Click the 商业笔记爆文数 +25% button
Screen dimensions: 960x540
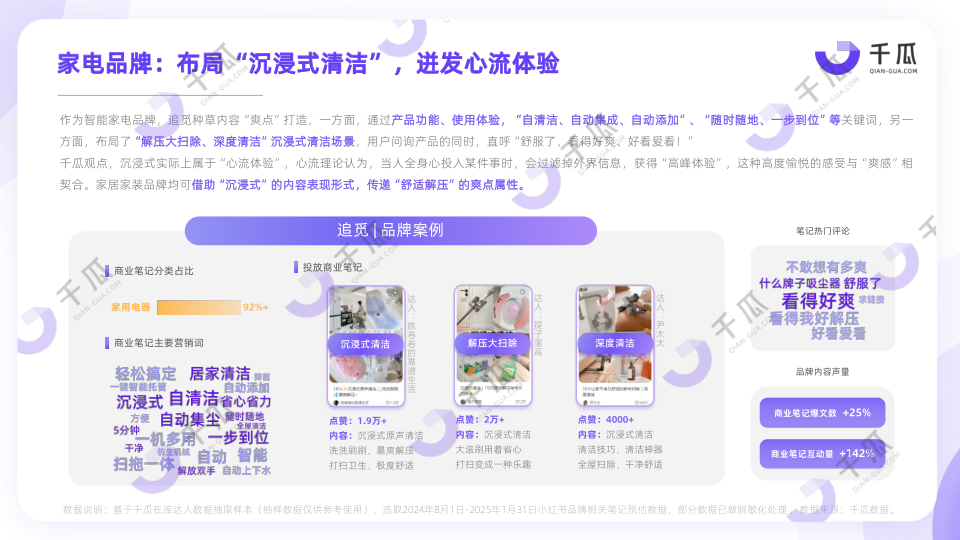click(822, 413)
